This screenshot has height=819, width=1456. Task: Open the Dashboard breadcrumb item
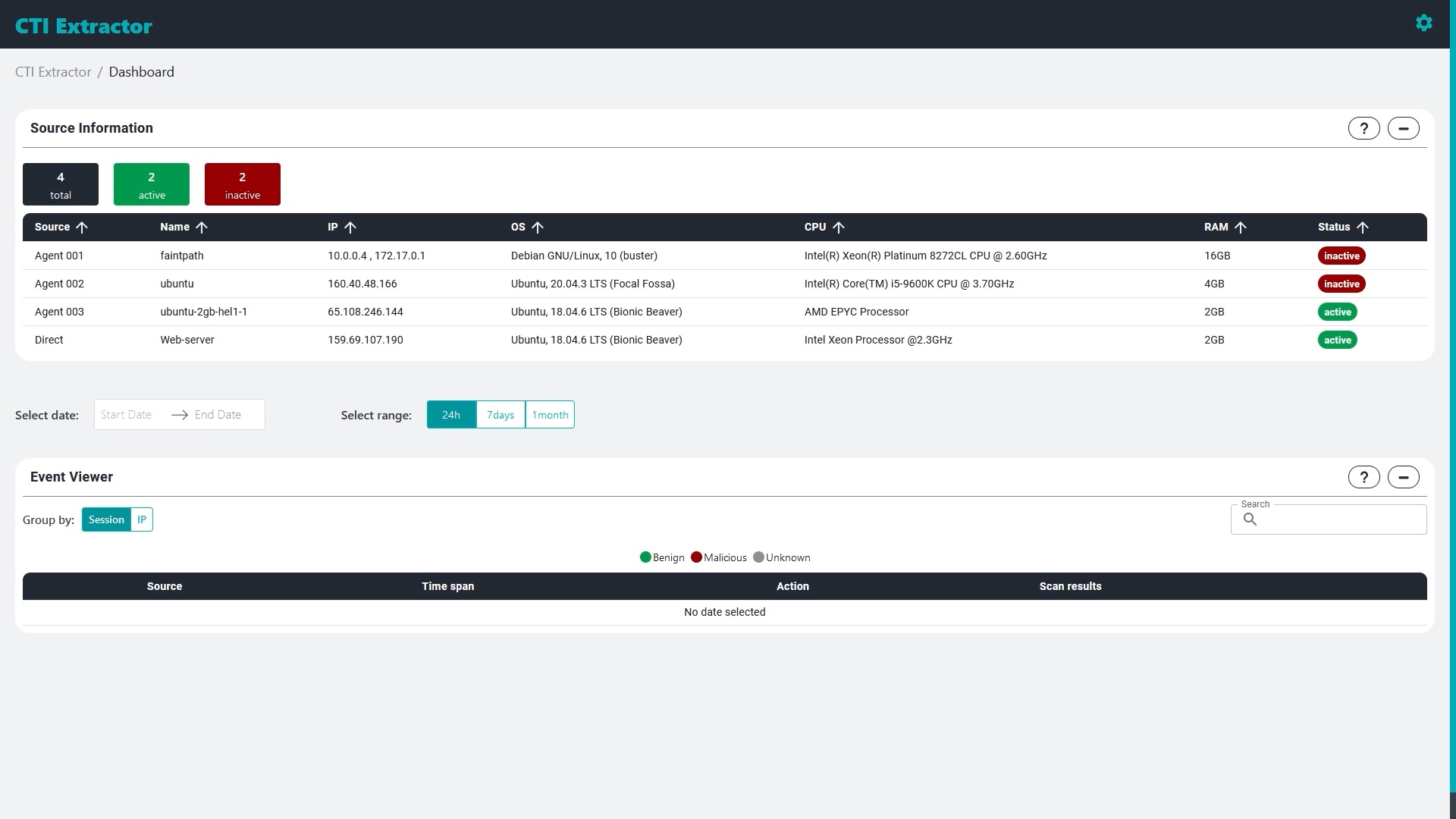point(142,71)
